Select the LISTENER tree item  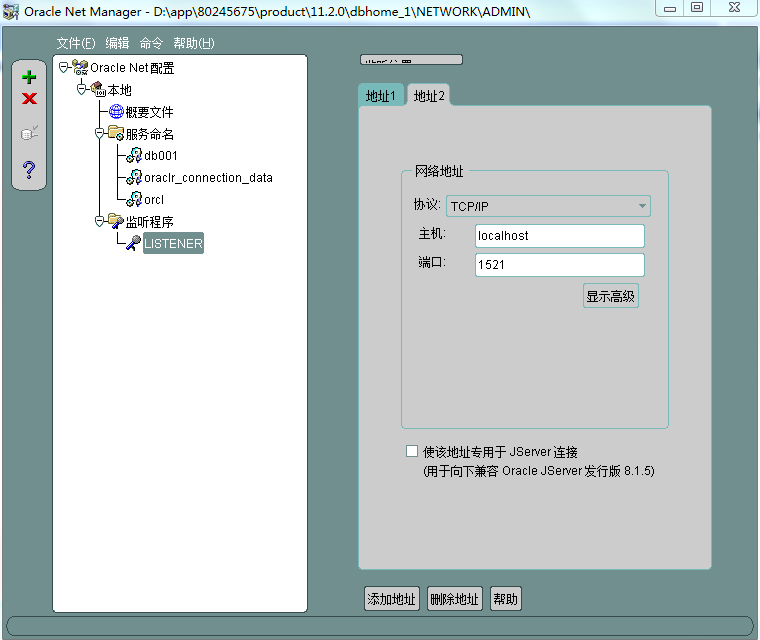[x=174, y=243]
